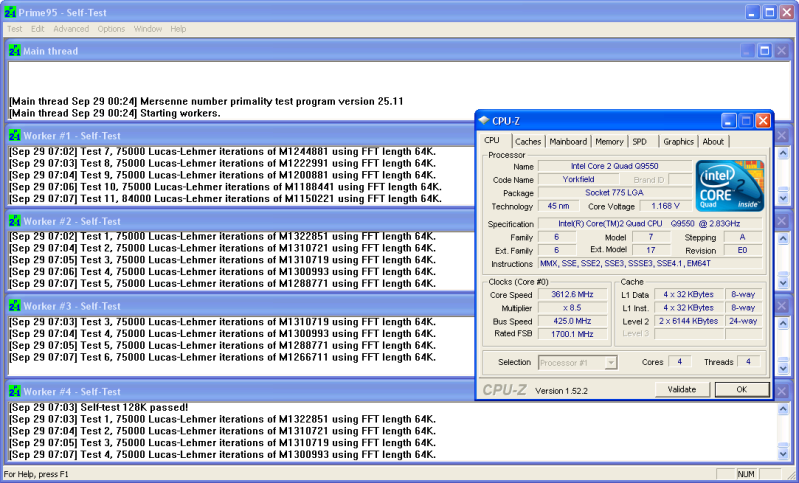Image resolution: width=799 pixels, height=483 pixels.
Task: Click the Multiplier value x 8.5
Action: coord(573,308)
